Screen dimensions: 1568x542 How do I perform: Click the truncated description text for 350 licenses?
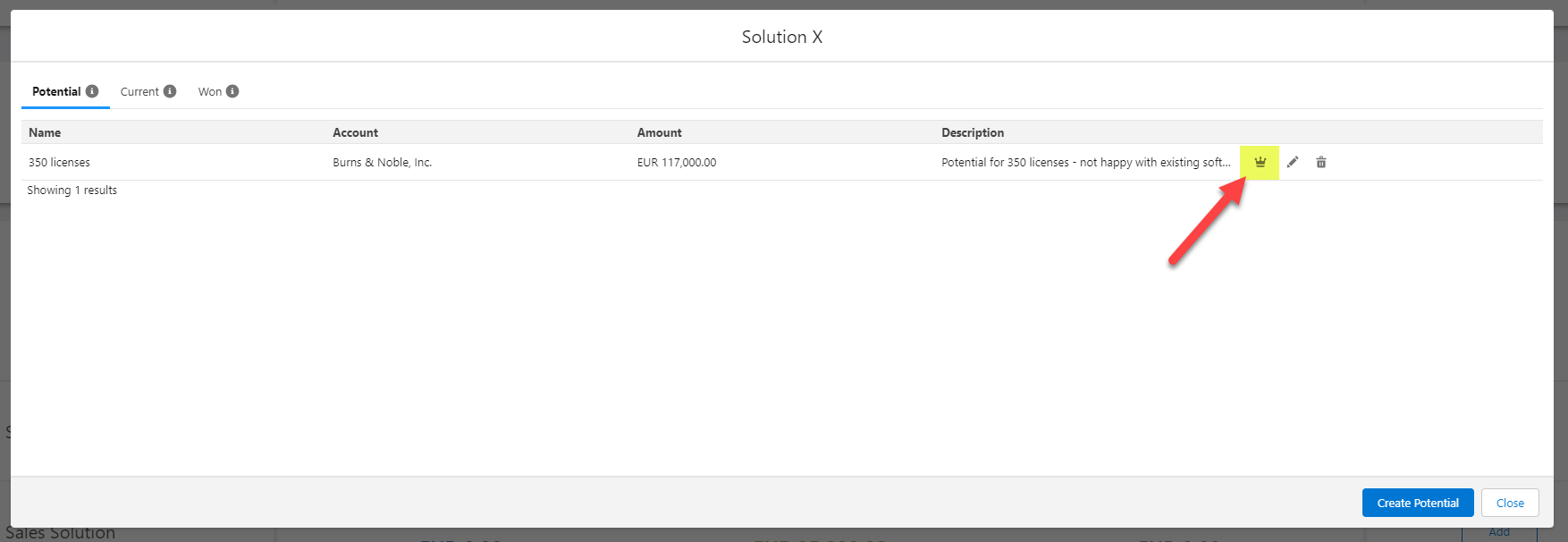tap(1085, 162)
